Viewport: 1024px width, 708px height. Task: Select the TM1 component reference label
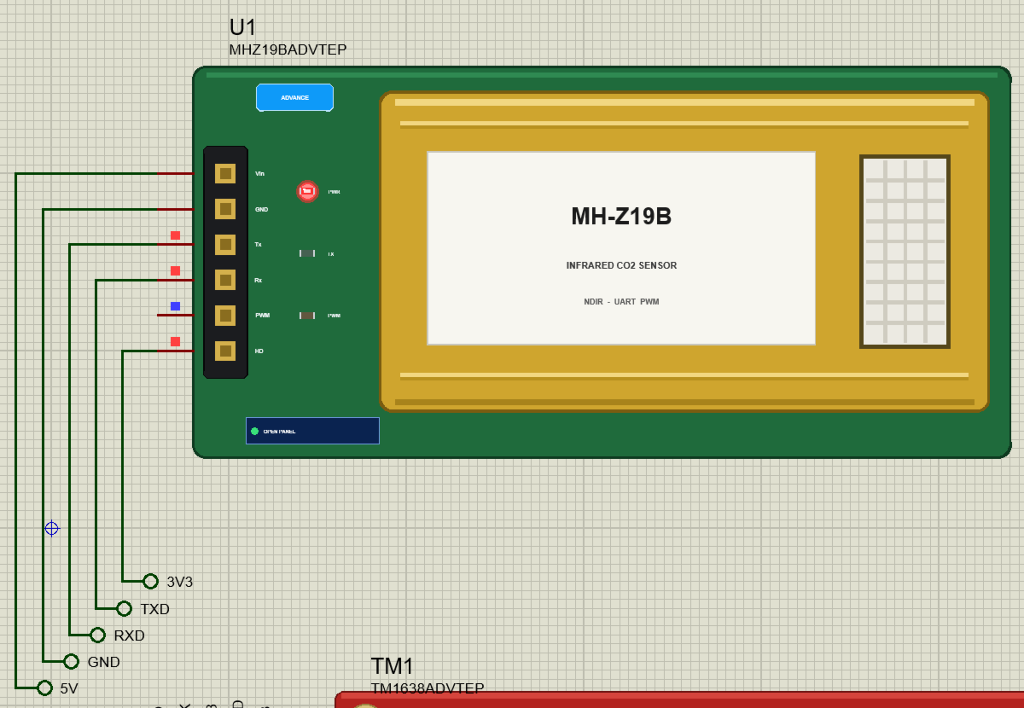[x=392, y=666]
